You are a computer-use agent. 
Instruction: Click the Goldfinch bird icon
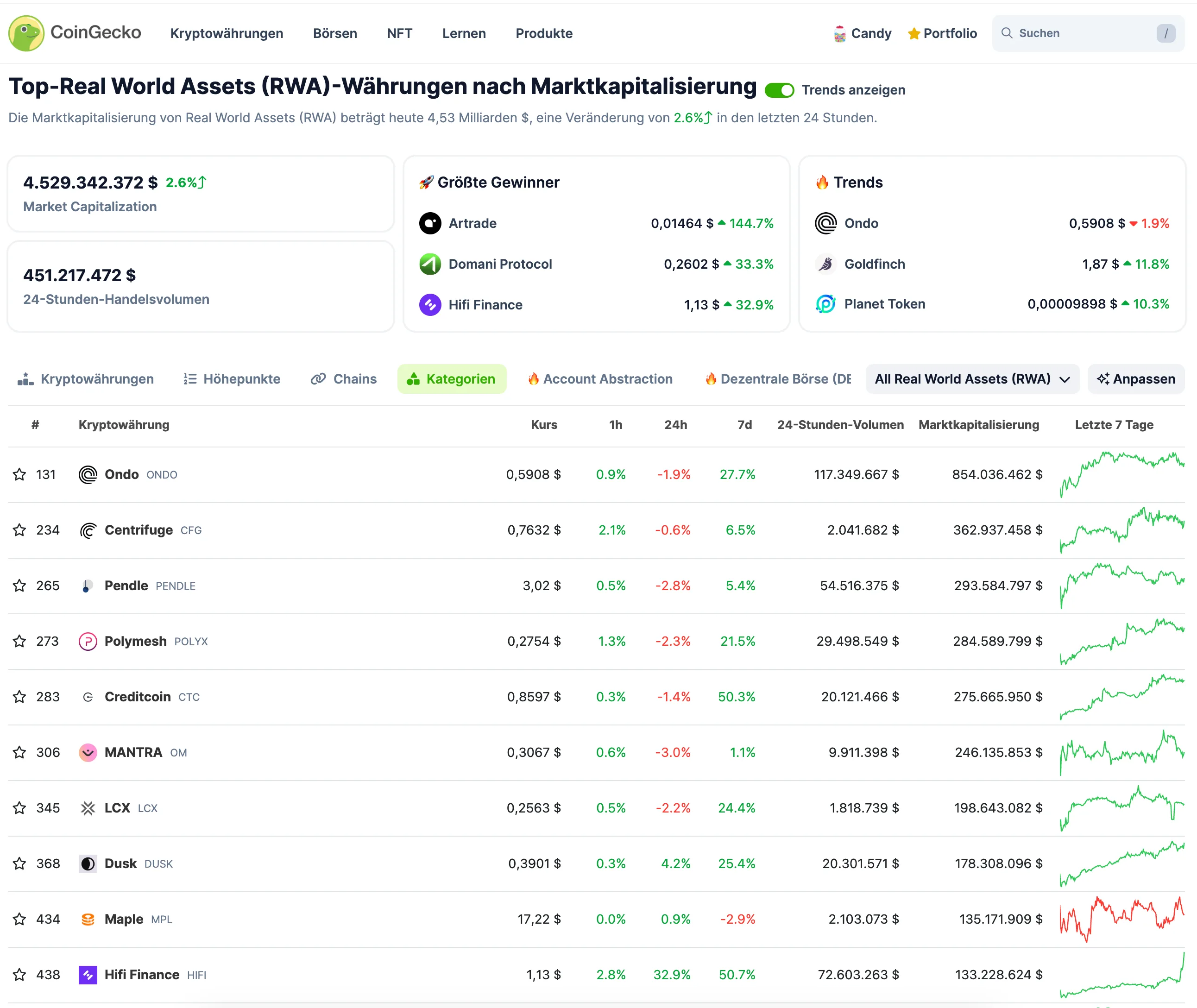click(825, 264)
